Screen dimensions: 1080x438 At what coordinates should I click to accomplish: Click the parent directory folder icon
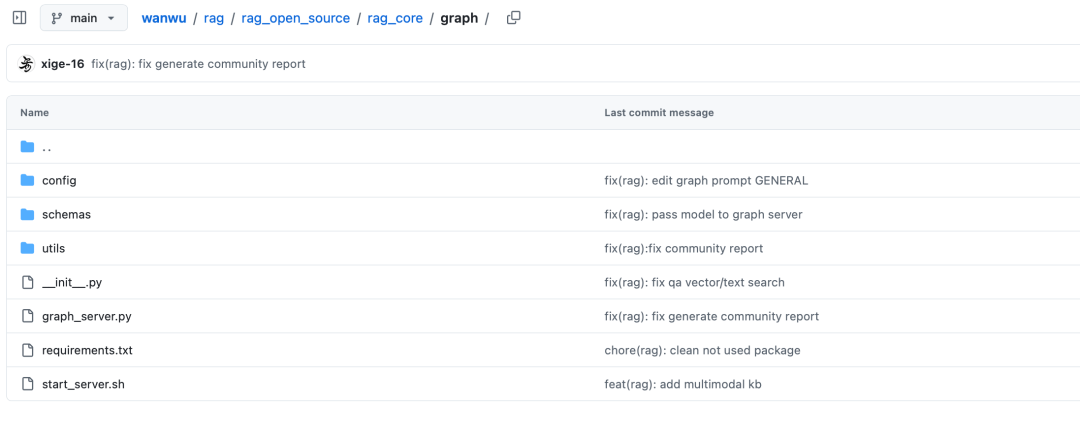[x=28, y=147]
